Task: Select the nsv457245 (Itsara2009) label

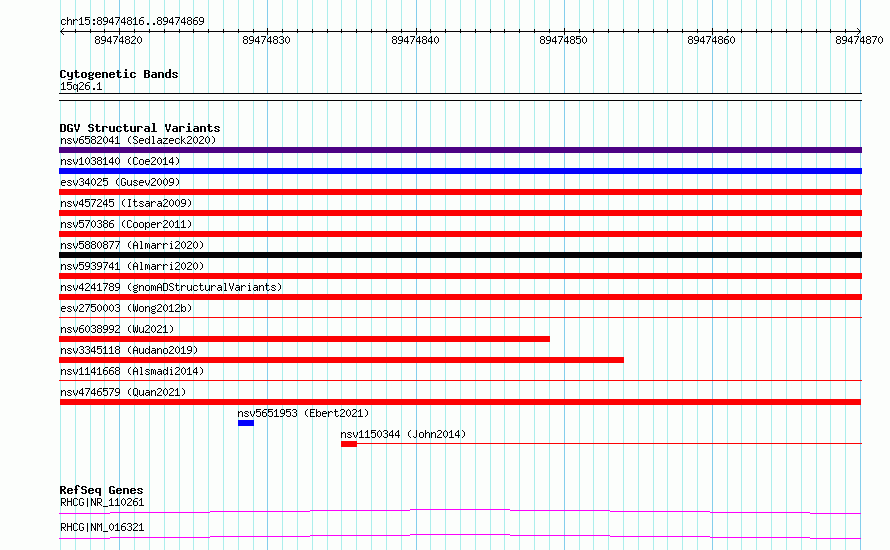Action: pyautogui.click(x=126, y=203)
